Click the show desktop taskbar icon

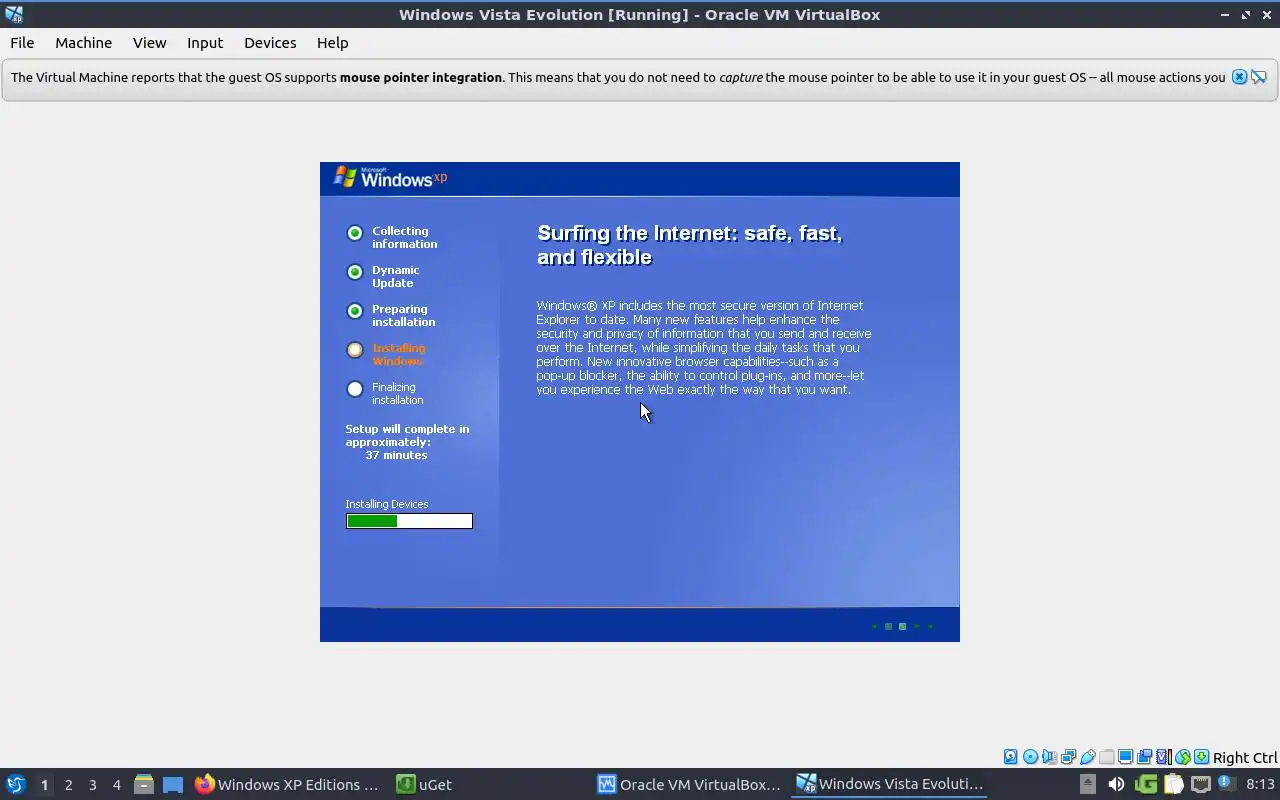click(x=173, y=784)
